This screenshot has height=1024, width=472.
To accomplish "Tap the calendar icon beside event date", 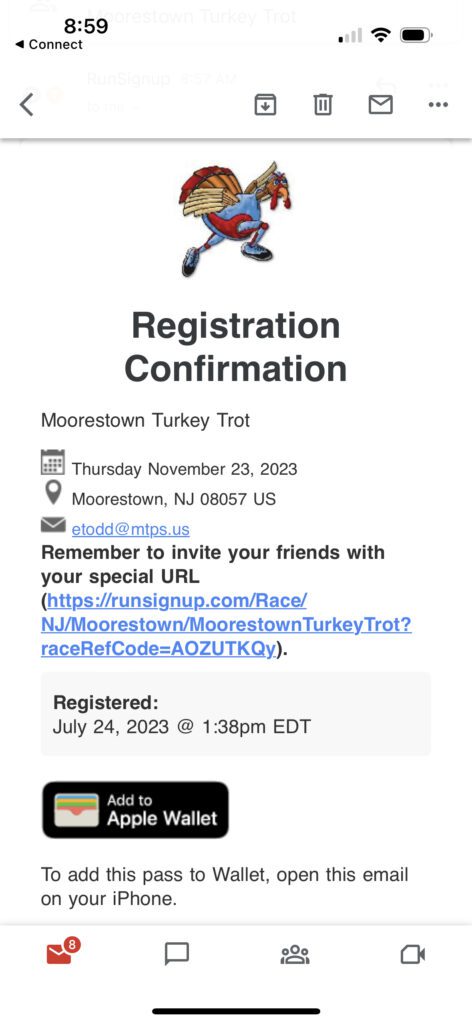I will [x=52, y=462].
